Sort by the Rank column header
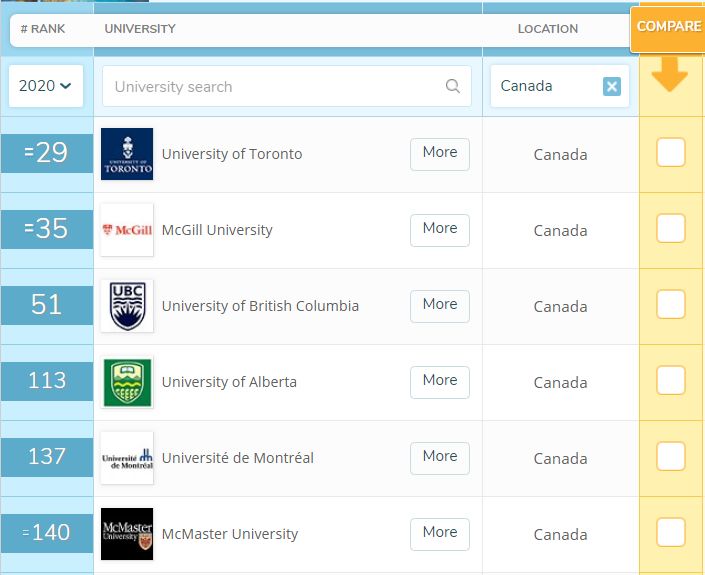Viewport: 705px width, 575px height. [x=42, y=29]
